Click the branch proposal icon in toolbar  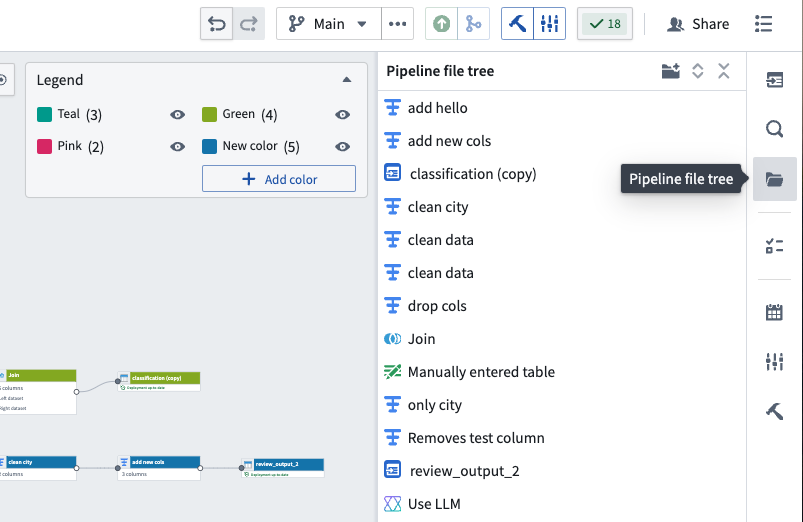473,24
